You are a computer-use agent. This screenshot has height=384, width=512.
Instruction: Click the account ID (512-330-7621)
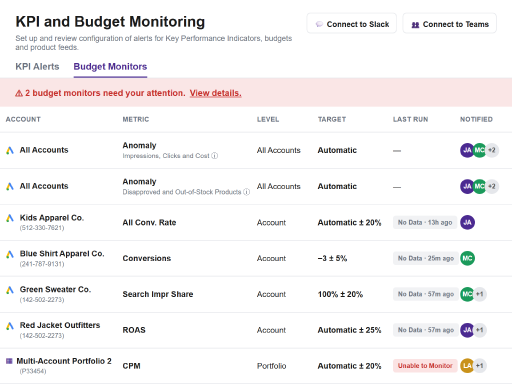(x=42, y=228)
